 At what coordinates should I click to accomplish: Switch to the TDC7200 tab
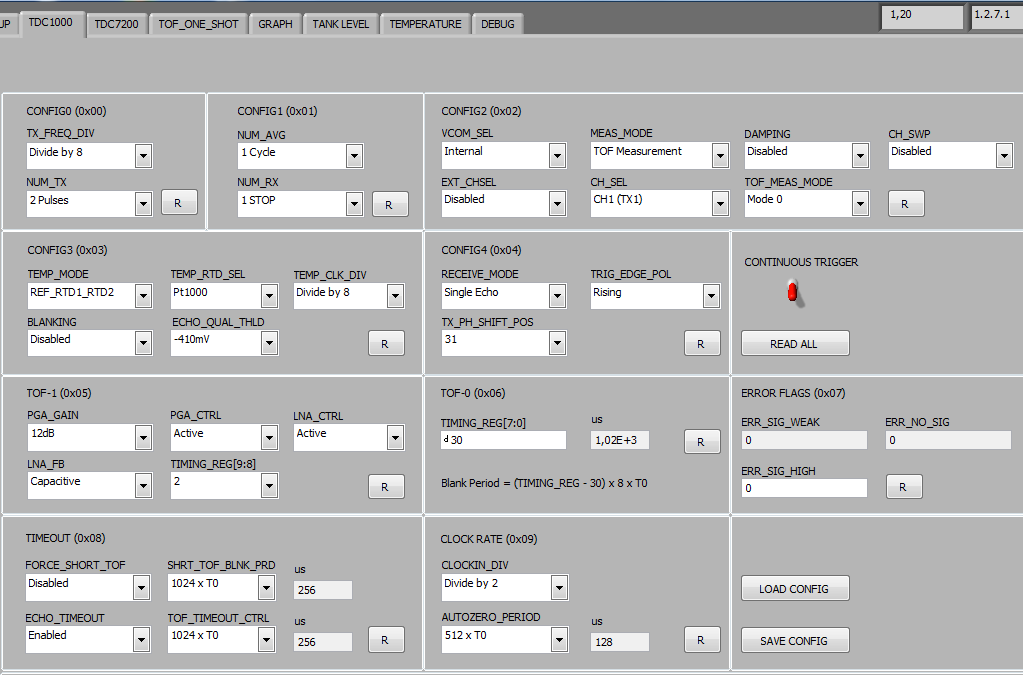(x=116, y=24)
